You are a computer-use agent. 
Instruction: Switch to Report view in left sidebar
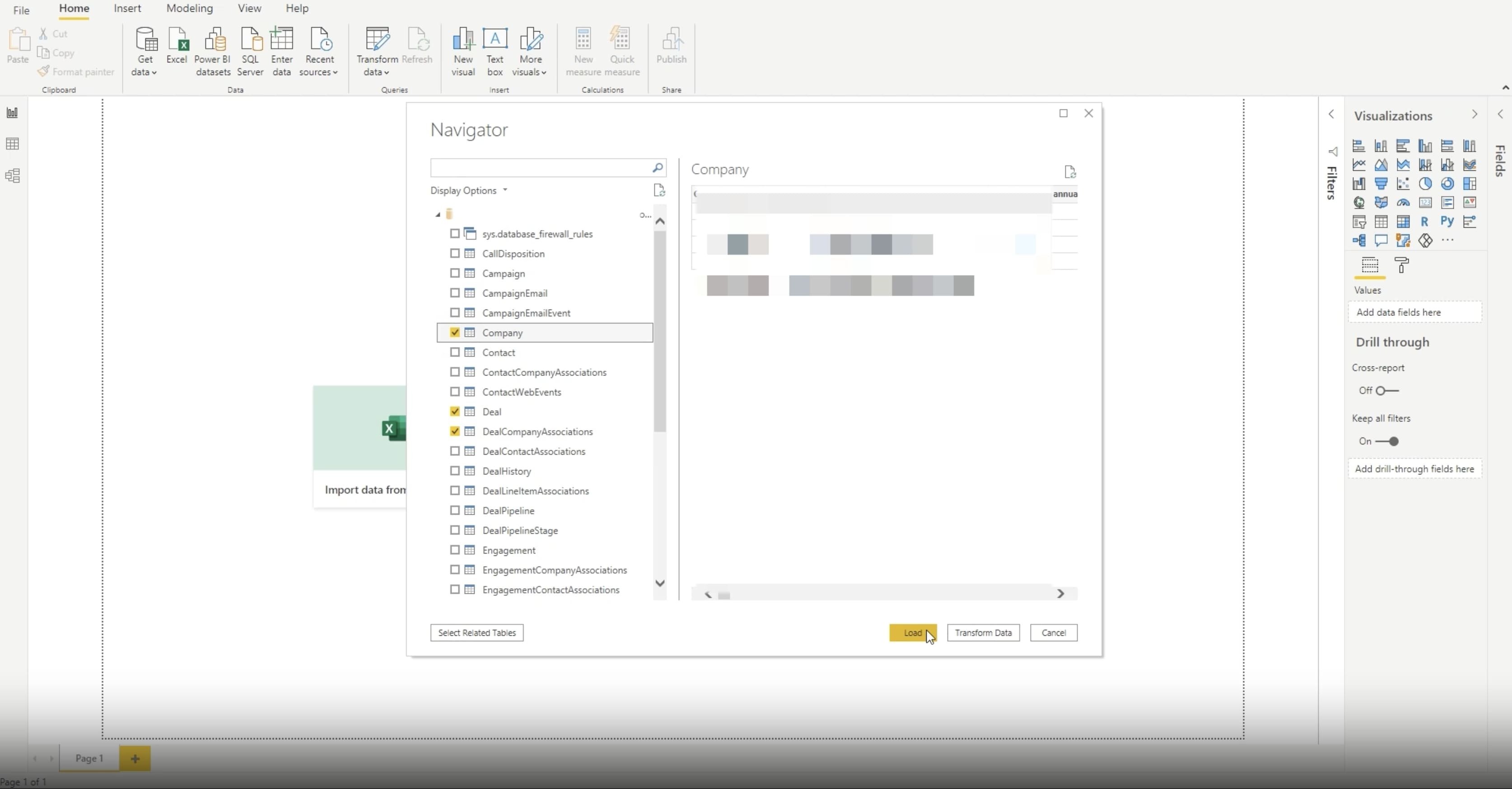pos(12,113)
